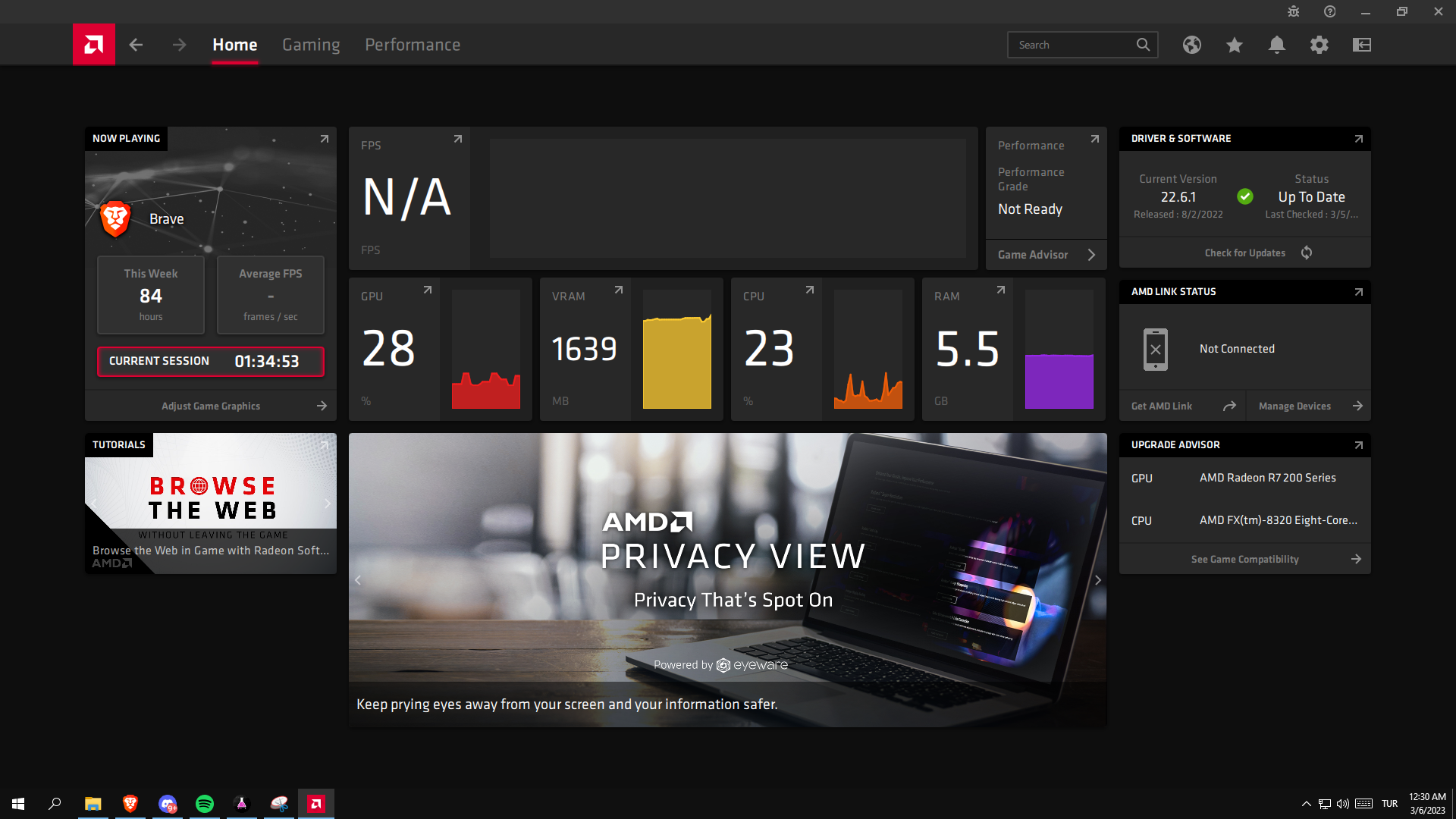This screenshot has height=819, width=1456.
Task: Switch to the Gaming tab
Action: (311, 45)
